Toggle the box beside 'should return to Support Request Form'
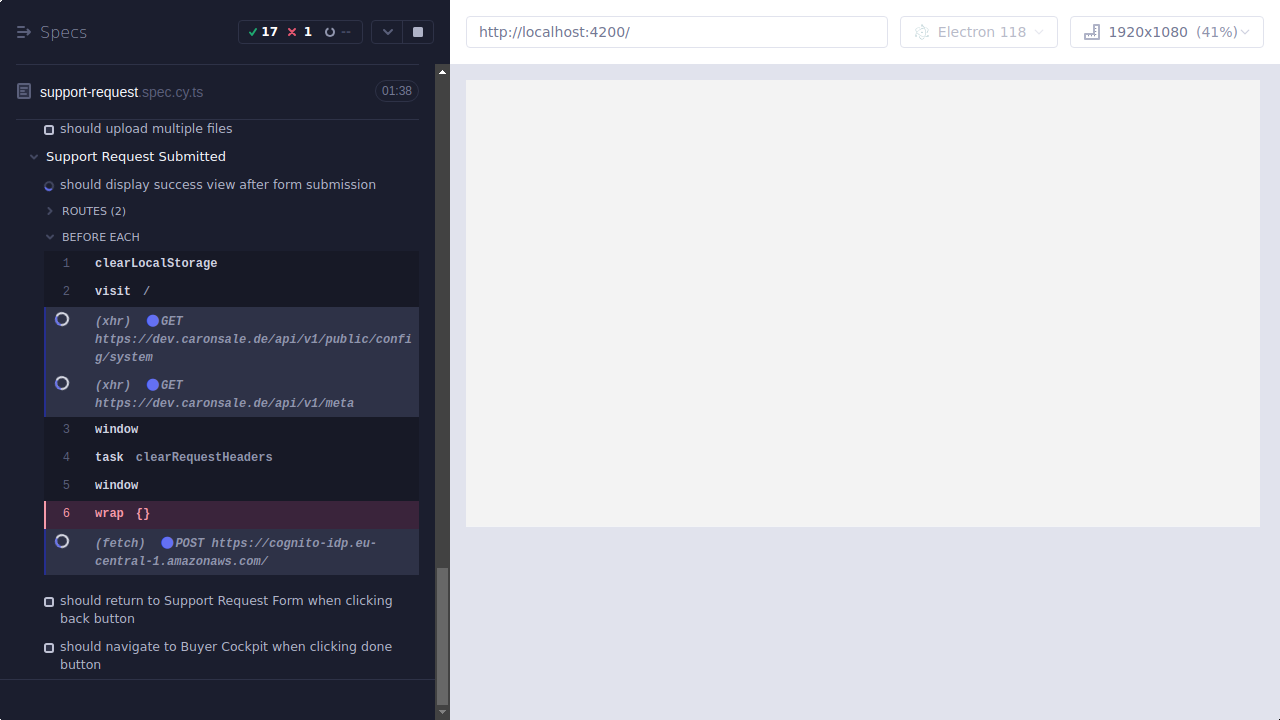The width and height of the screenshot is (1280, 720). [x=48, y=601]
